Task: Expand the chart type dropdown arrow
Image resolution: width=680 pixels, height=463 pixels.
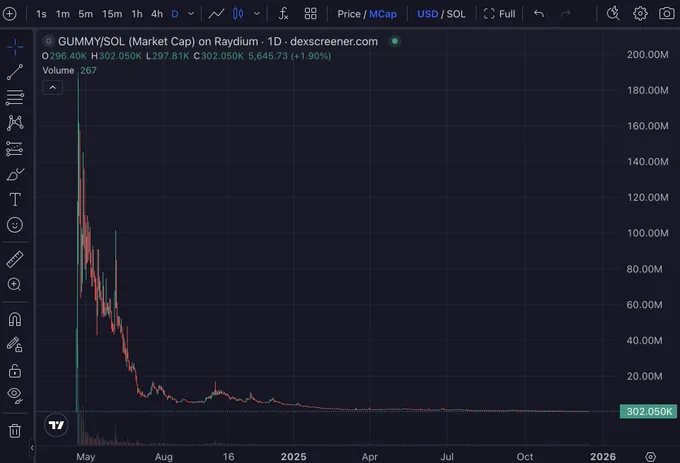Action: tap(257, 14)
